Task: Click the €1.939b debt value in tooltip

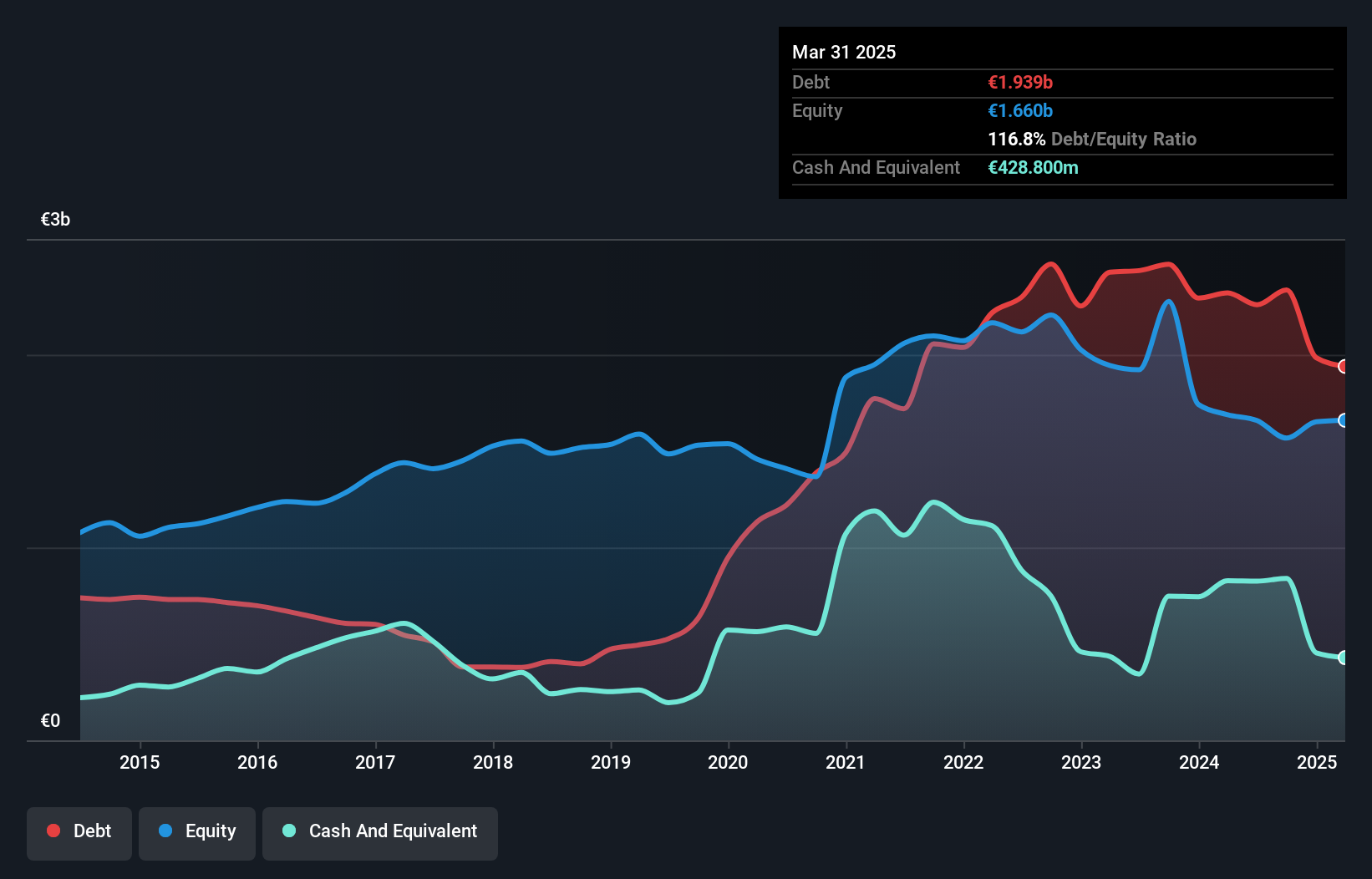Action: 1020,82
